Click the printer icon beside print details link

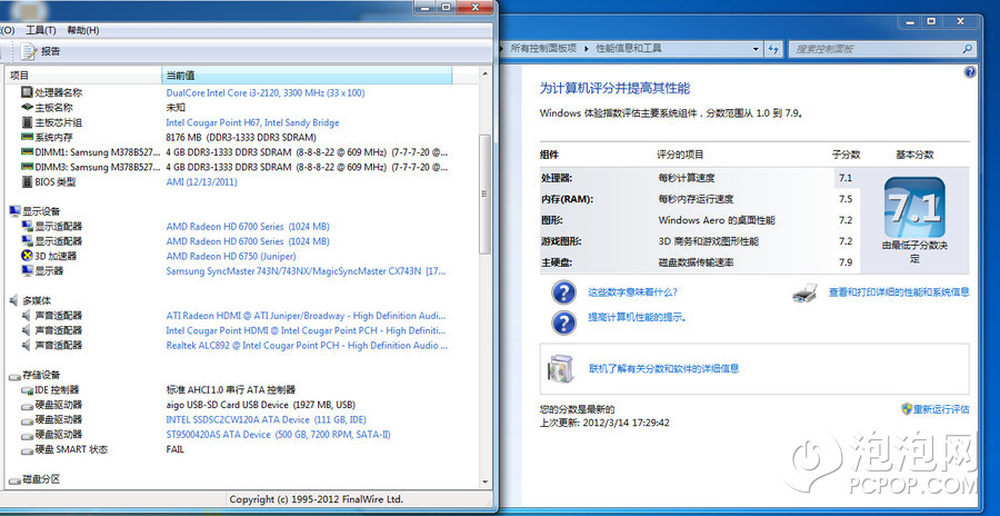[x=805, y=292]
